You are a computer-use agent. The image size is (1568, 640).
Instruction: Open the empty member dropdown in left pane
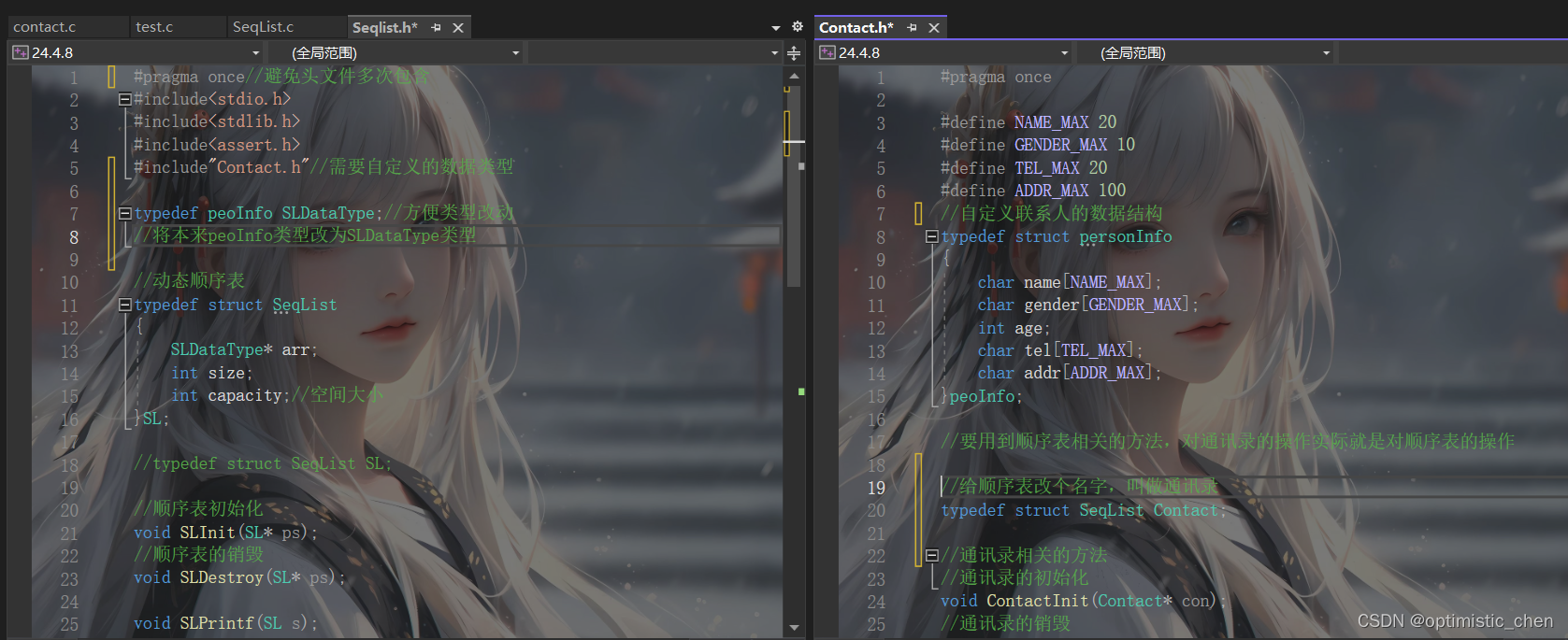[x=774, y=53]
